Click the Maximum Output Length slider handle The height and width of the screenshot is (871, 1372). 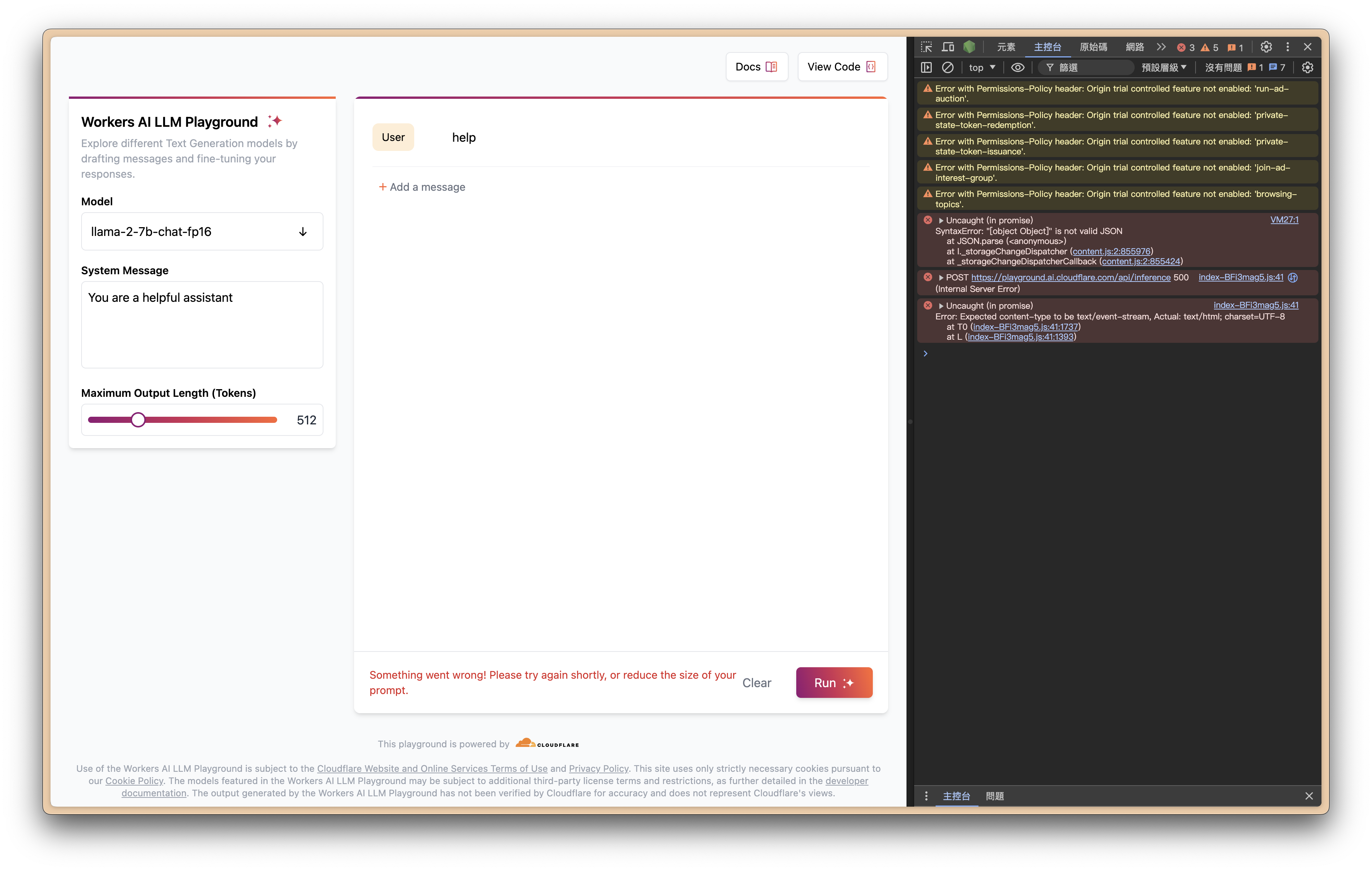(138, 420)
